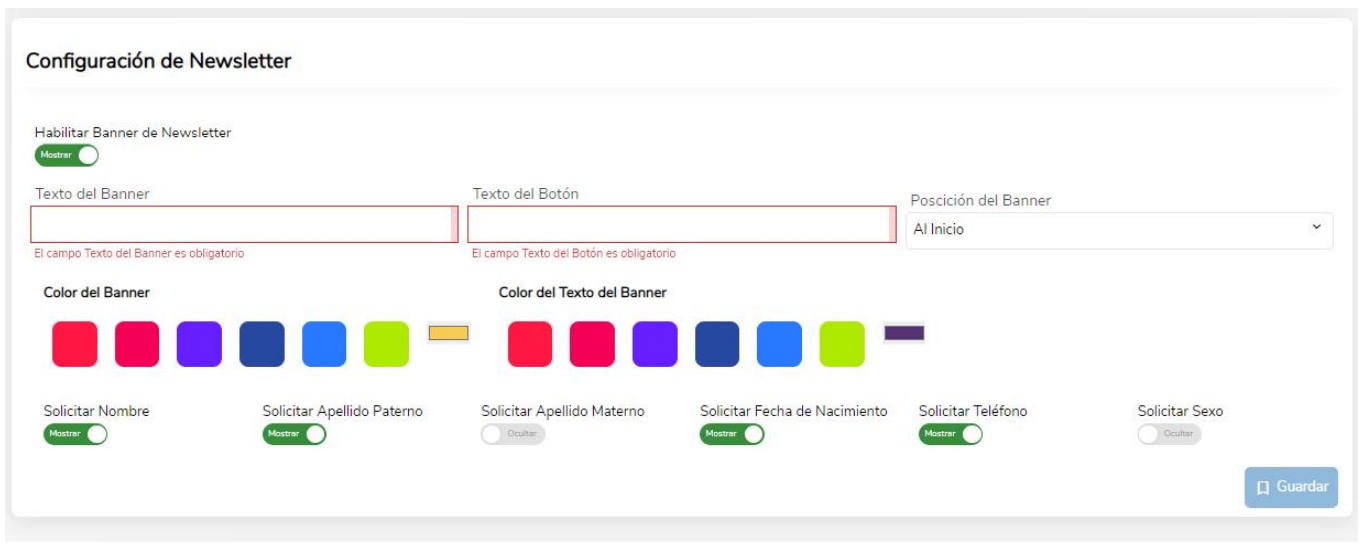Open the dark purple custom text color picker
The height and width of the screenshot is (544, 1371).
(x=905, y=333)
